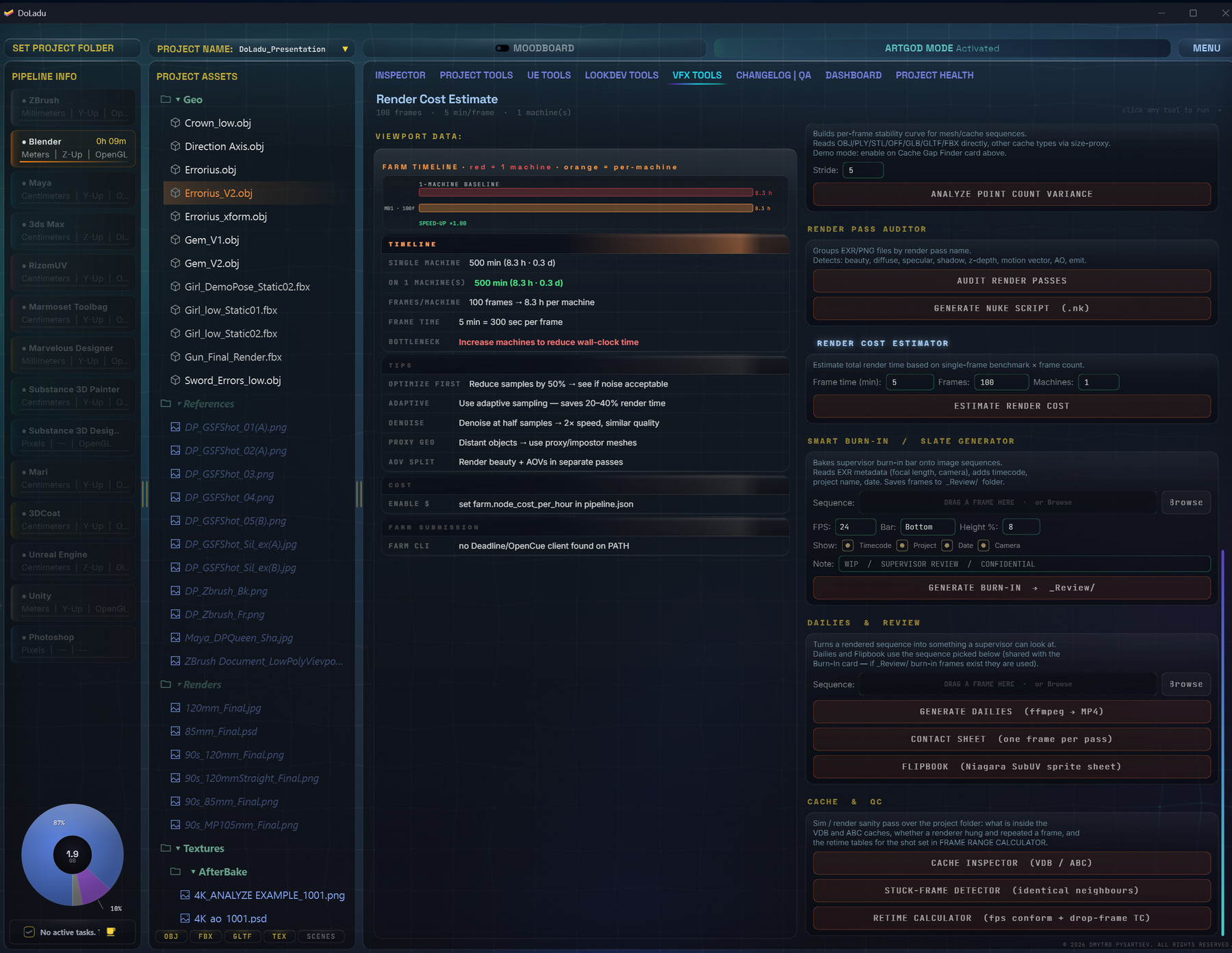The width and height of the screenshot is (1232, 953).
Task: Click the mesh icon beside Girl_DemoPose_Static02.fbx
Action: click(175, 287)
